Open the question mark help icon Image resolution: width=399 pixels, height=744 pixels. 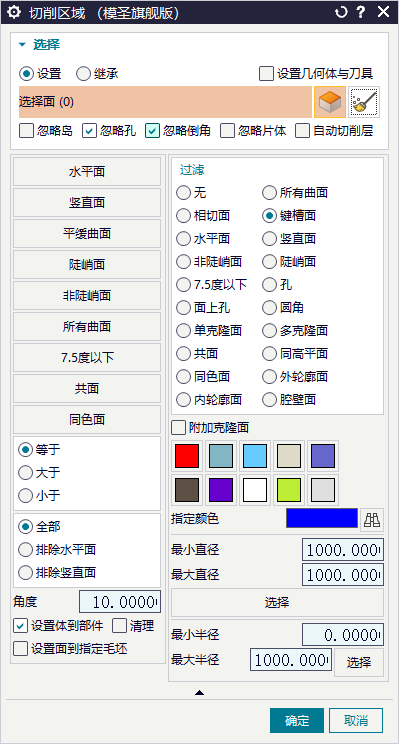(x=362, y=12)
